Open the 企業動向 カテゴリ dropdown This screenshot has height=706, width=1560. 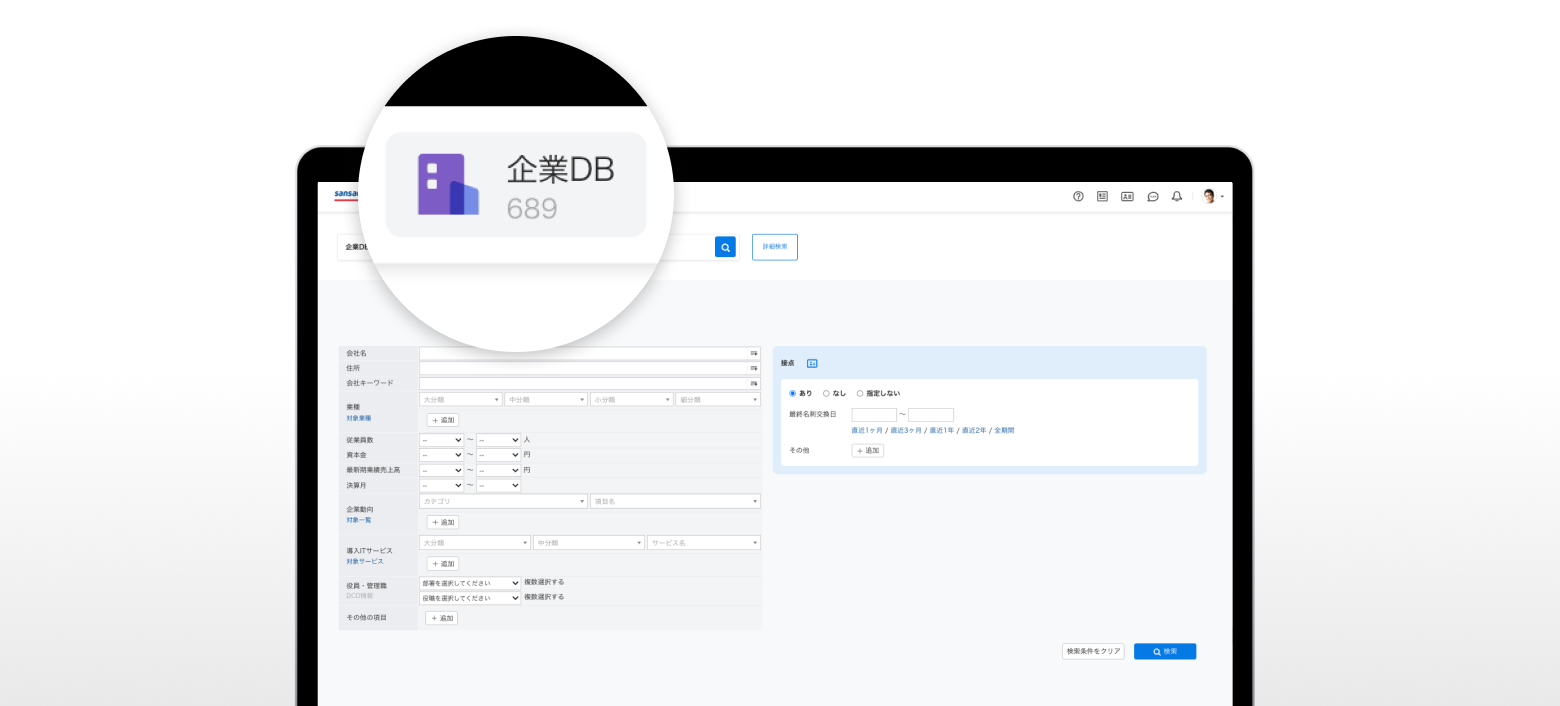504,501
